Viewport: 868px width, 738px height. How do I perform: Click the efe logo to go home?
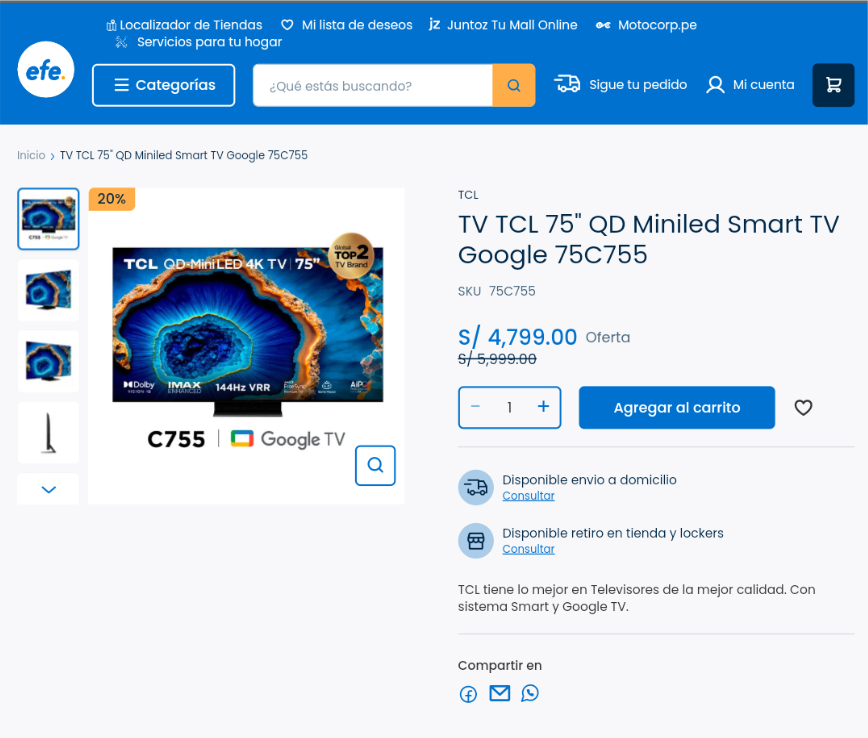pyautogui.click(x=45, y=70)
